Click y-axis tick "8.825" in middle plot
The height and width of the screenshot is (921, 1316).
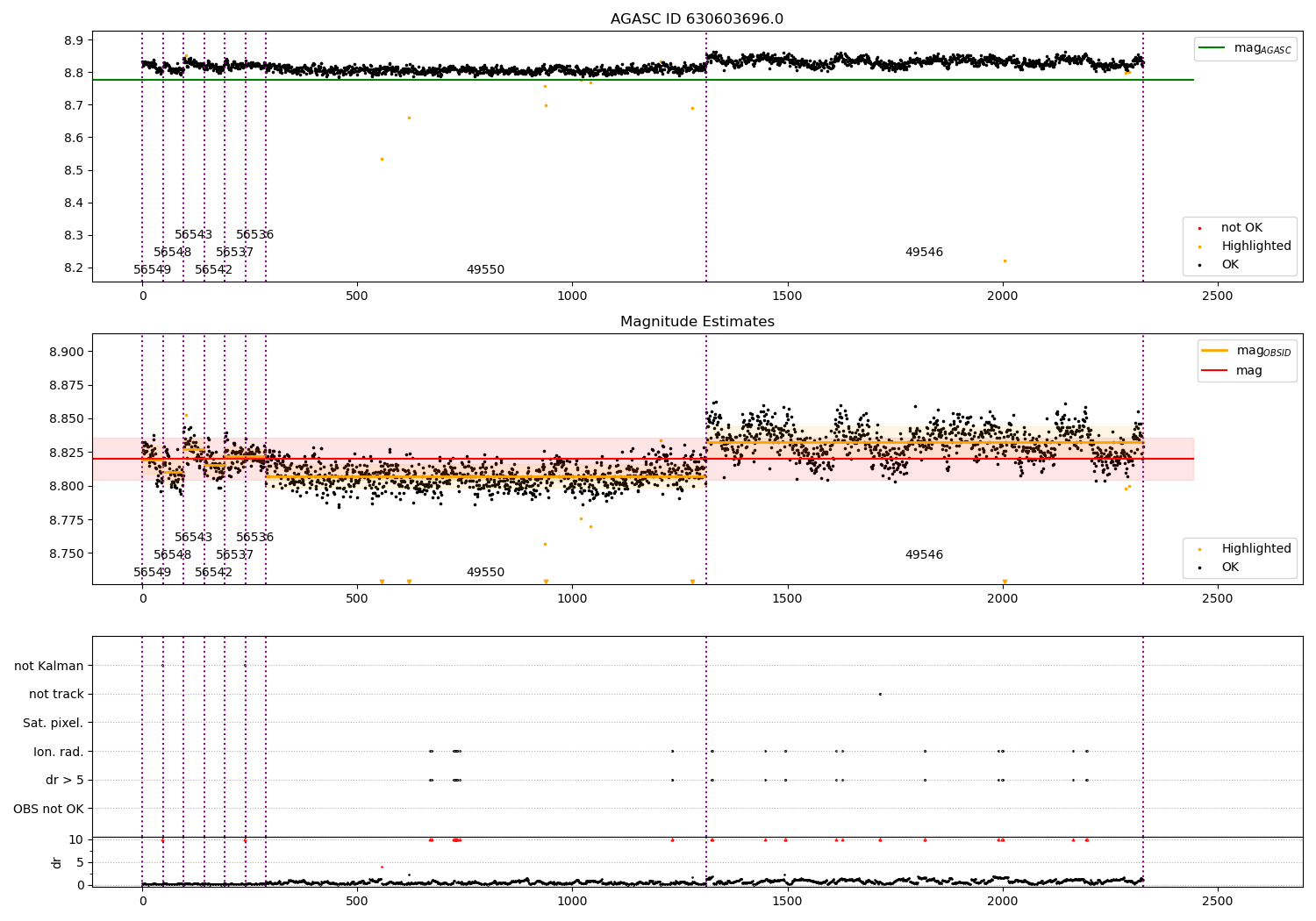(x=67, y=453)
